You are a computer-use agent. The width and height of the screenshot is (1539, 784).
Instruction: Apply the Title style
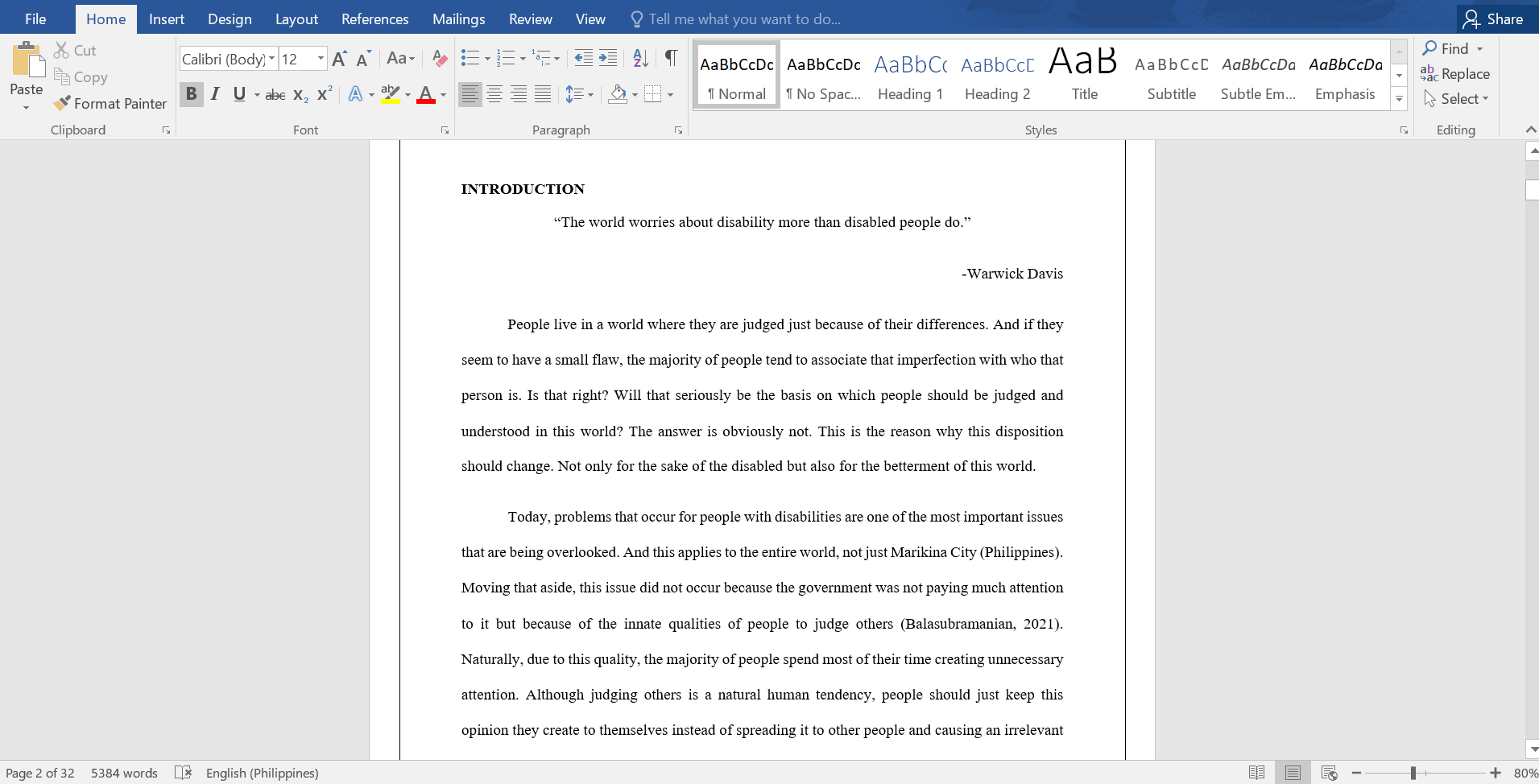click(1084, 75)
